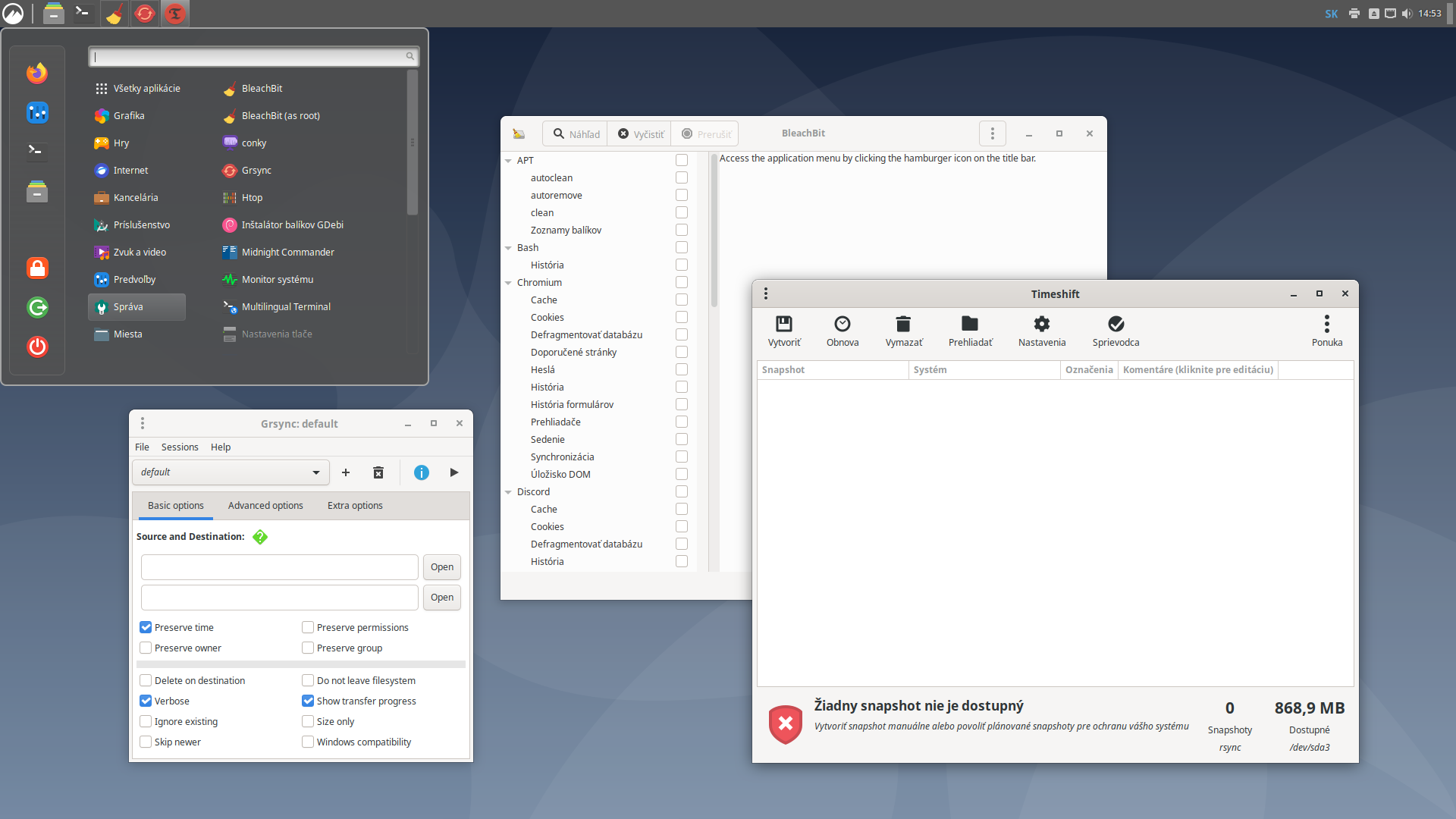This screenshot has width=1456, height=819.
Task: Click BleachBit Vyčistiť clean button
Action: [641, 133]
